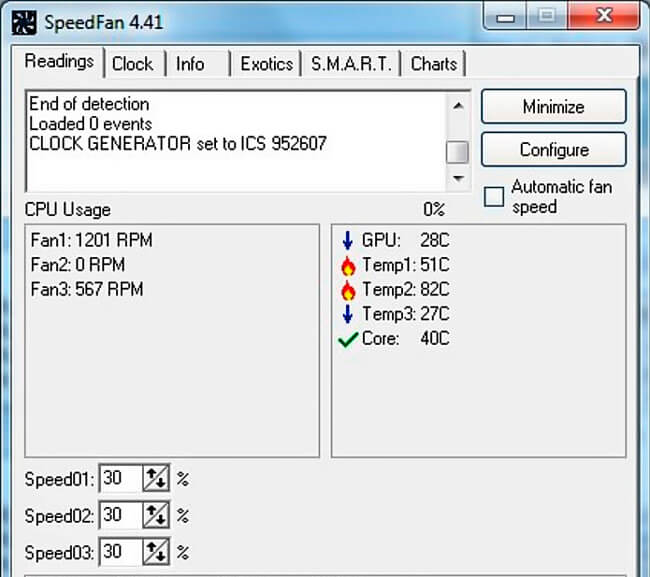Click the CPU Usage label
This screenshot has width=650, height=577.
[68, 209]
